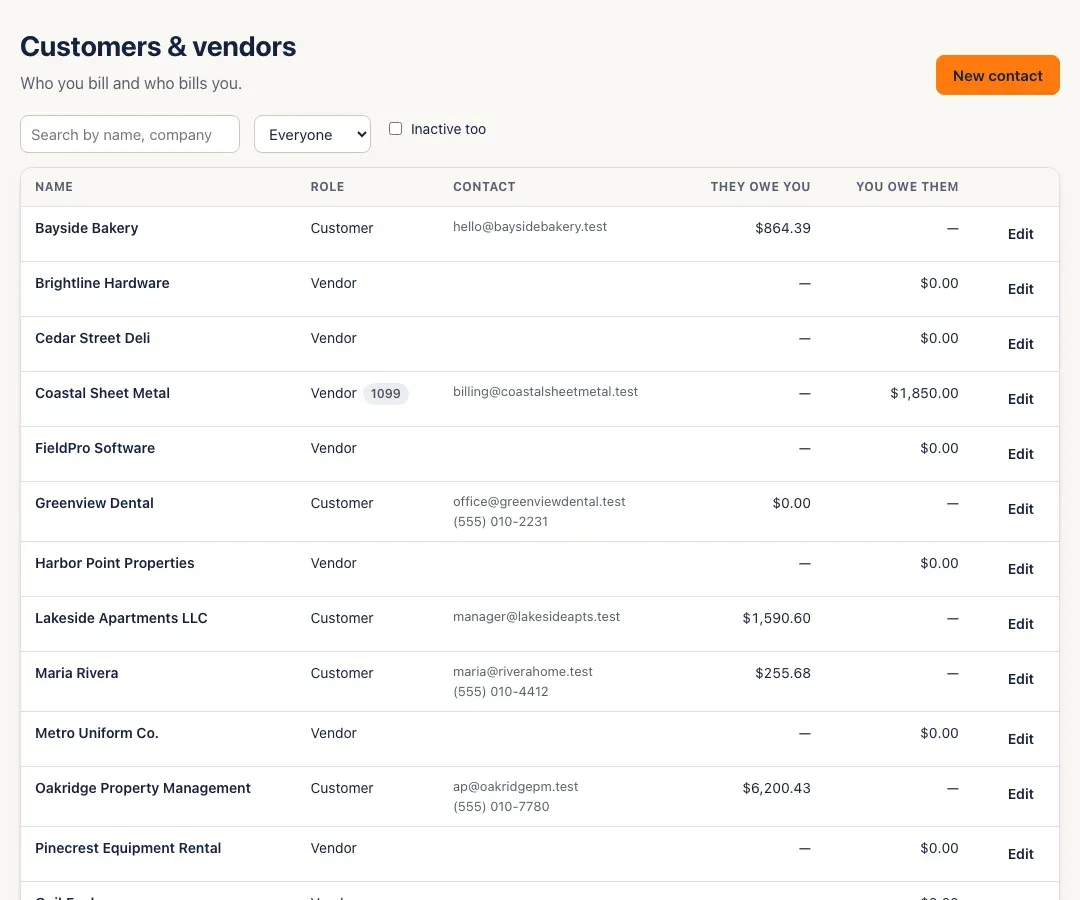Click billing@coastalsheetmetal.test email

(546, 392)
